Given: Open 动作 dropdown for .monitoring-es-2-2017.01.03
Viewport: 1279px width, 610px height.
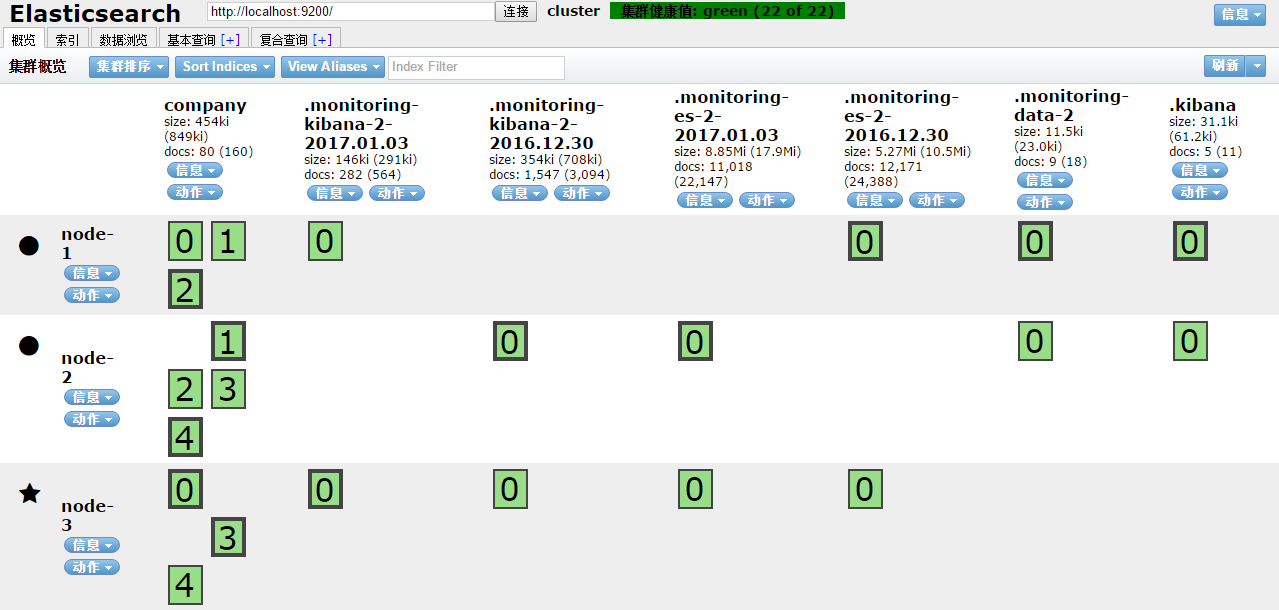Looking at the screenshot, I should [x=767, y=200].
